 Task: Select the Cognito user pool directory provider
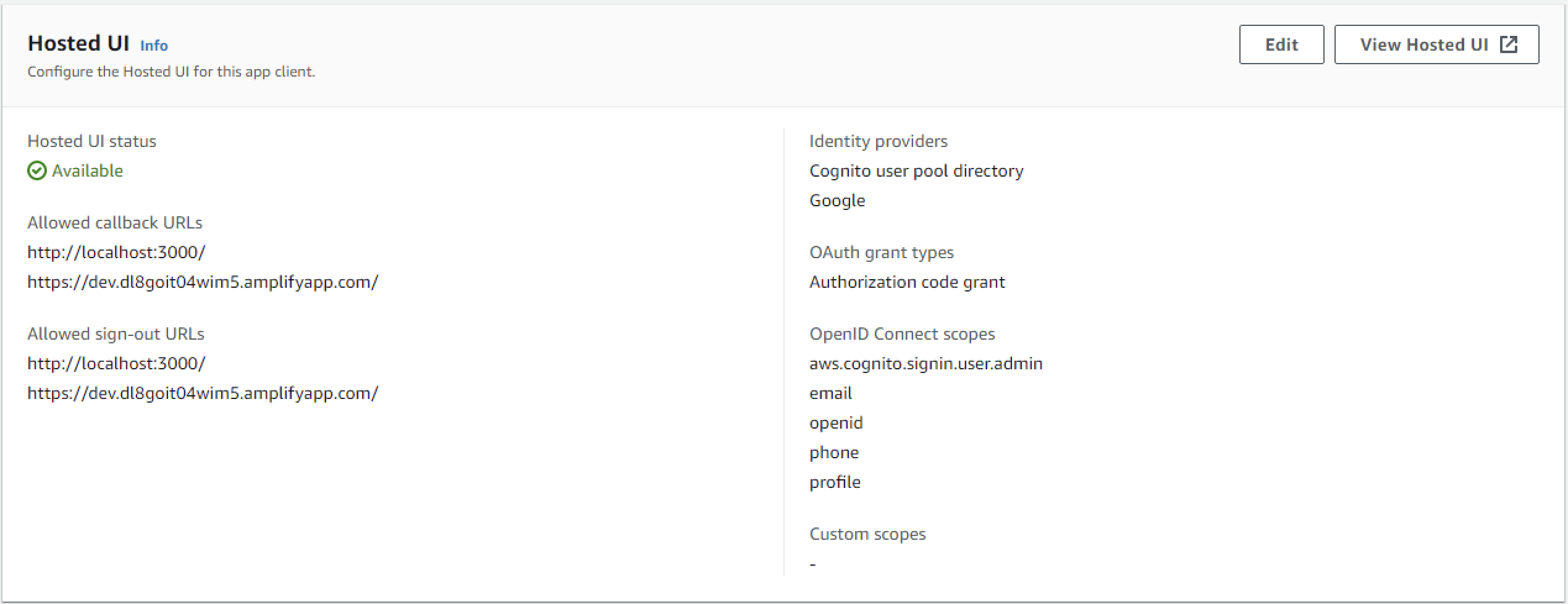pyautogui.click(x=917, y=170)
